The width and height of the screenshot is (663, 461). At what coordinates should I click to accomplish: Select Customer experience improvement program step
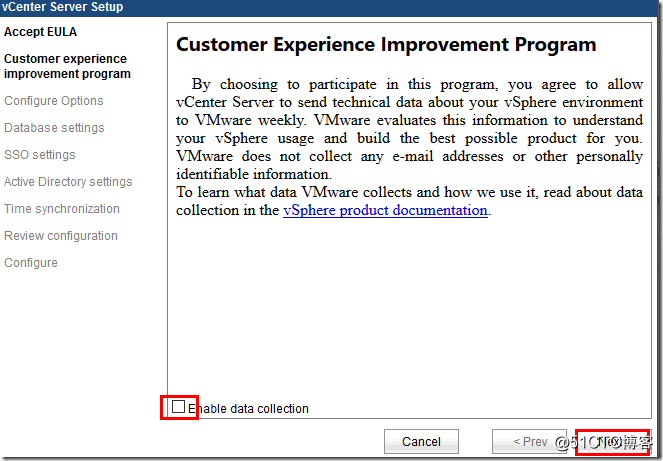click(67, 66)
